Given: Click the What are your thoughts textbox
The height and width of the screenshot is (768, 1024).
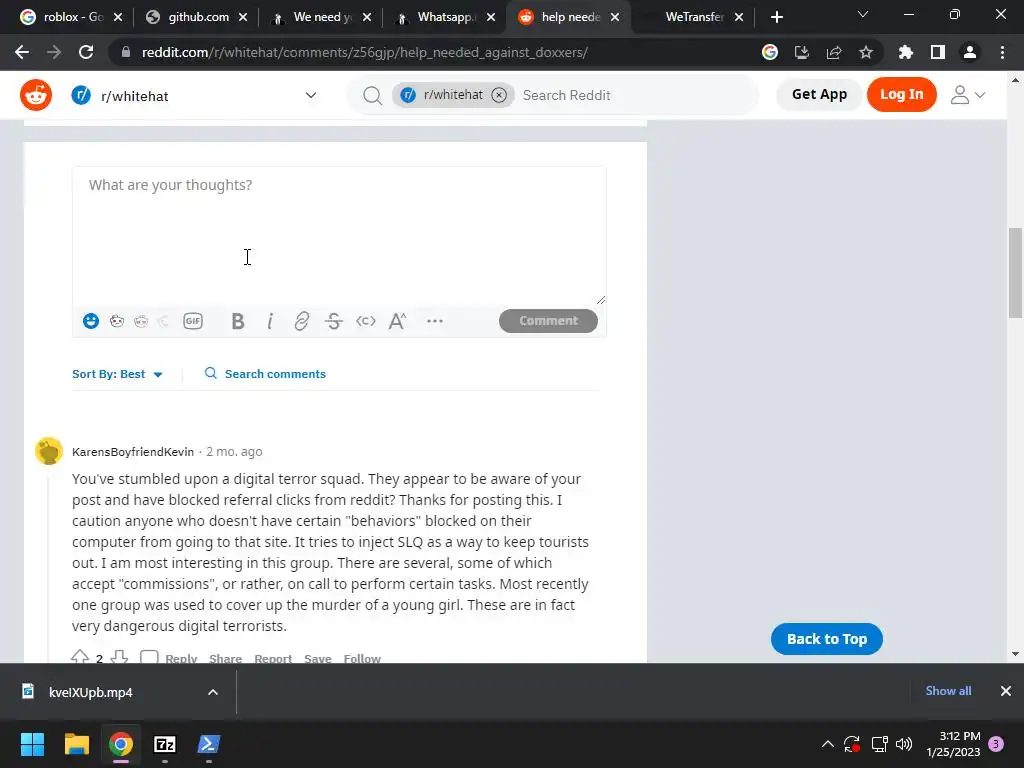Looking at the screenshot, I should (x=339, y=236).
